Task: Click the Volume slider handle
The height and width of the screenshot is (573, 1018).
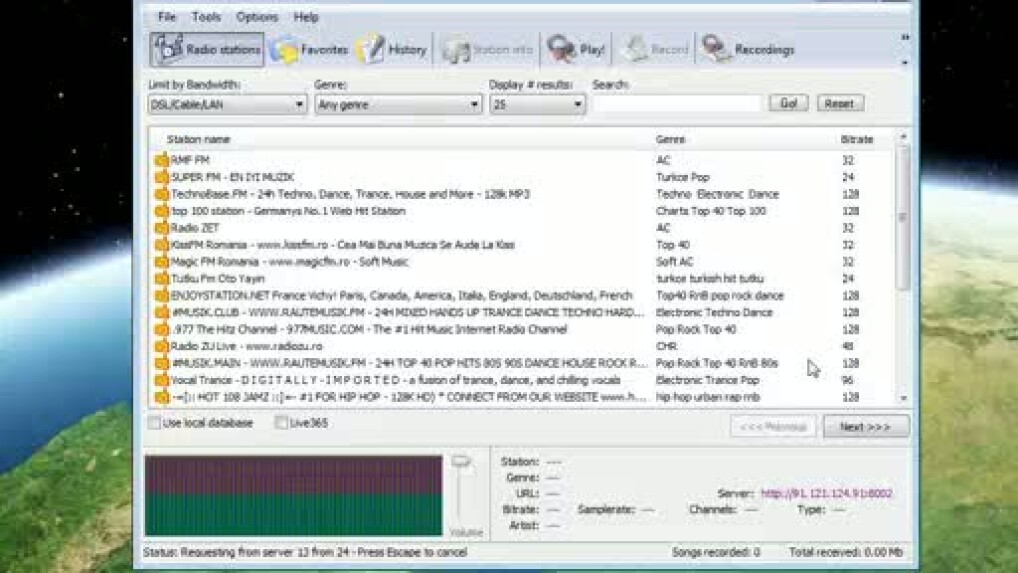Action: (x=461, y=462)
